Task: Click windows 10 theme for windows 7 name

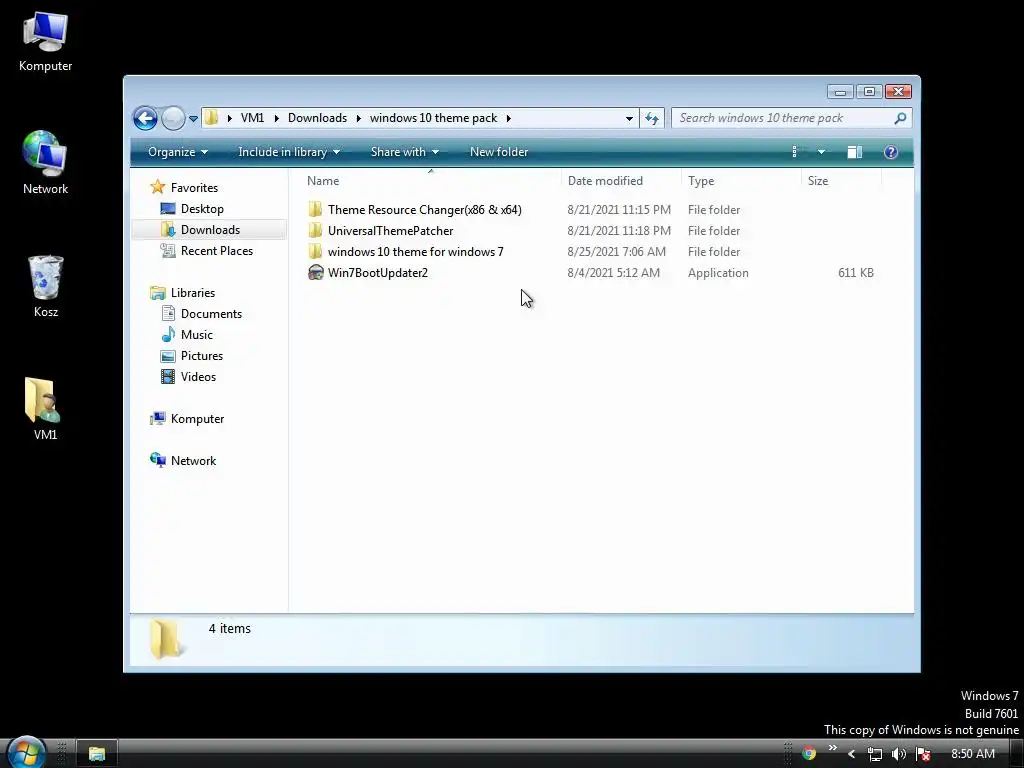Action: tap(415, 251)
